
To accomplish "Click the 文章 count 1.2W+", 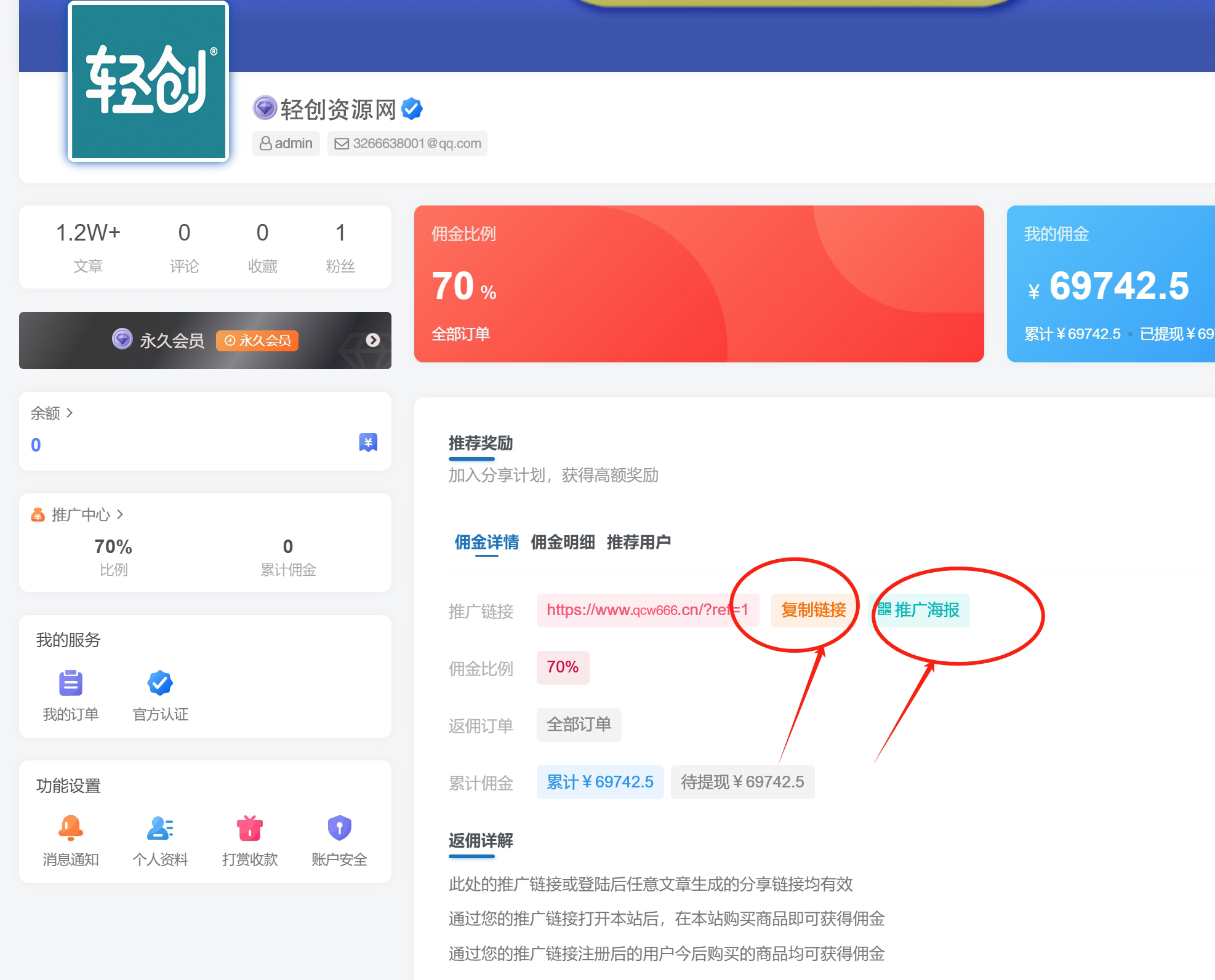I will (x=88, y=233).
